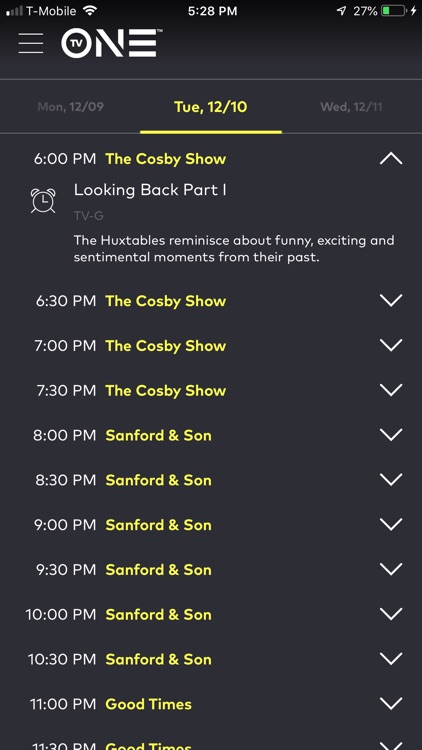The image size is (422, 750).
Task: Expand the 9:30 PM Sanford & Son entry
Action: (x=391, y=569)
